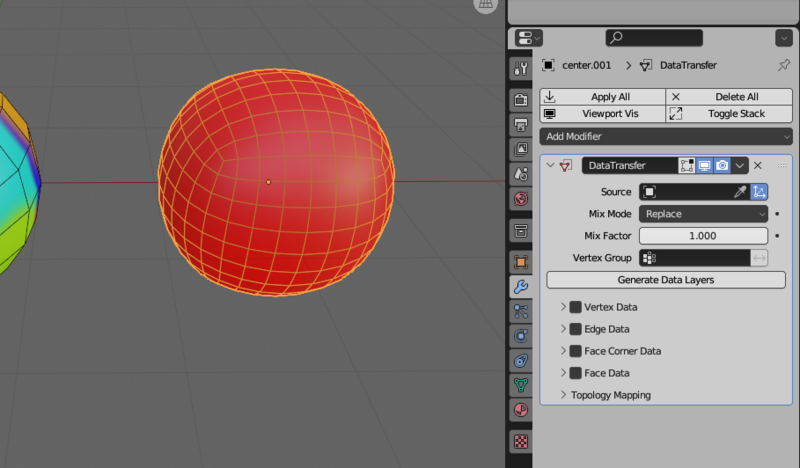Open the World properties tab
The image size is (800, 468).
[x=520, y=199]
